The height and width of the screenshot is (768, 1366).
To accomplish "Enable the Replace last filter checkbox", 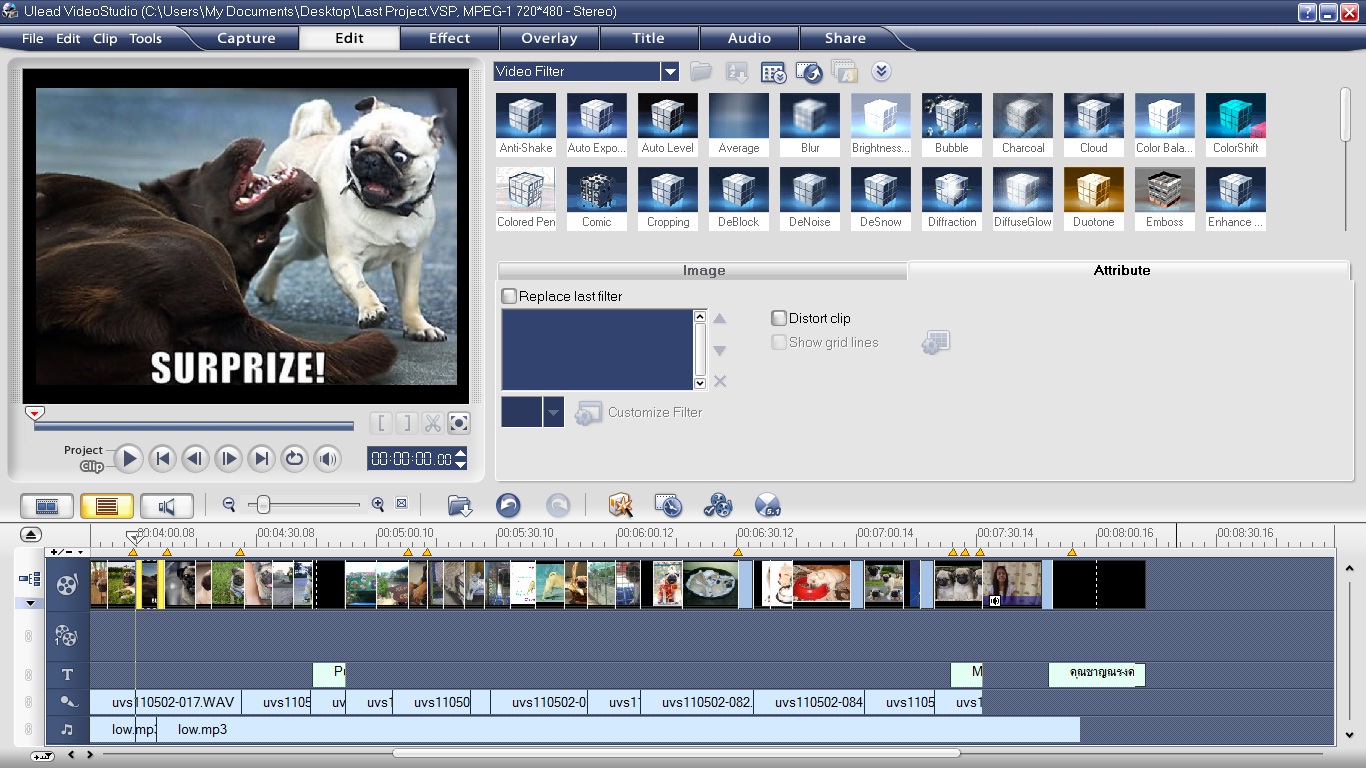I will tap(510, 297).
